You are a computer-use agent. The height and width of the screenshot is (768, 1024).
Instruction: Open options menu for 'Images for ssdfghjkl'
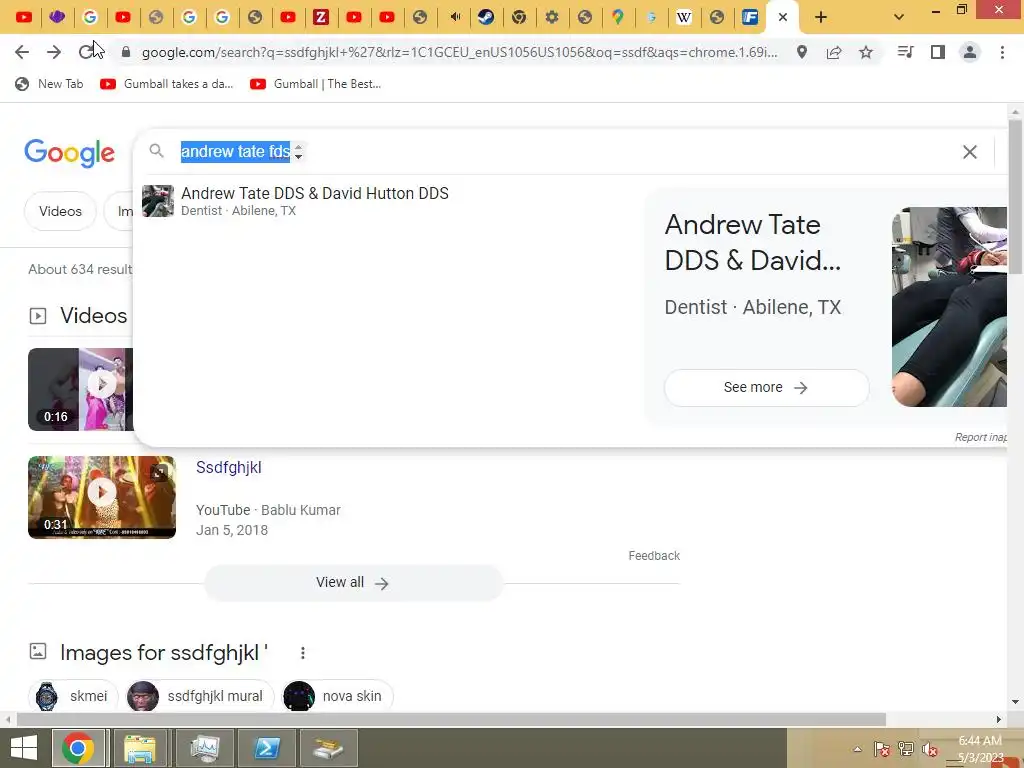coord(302,653)
